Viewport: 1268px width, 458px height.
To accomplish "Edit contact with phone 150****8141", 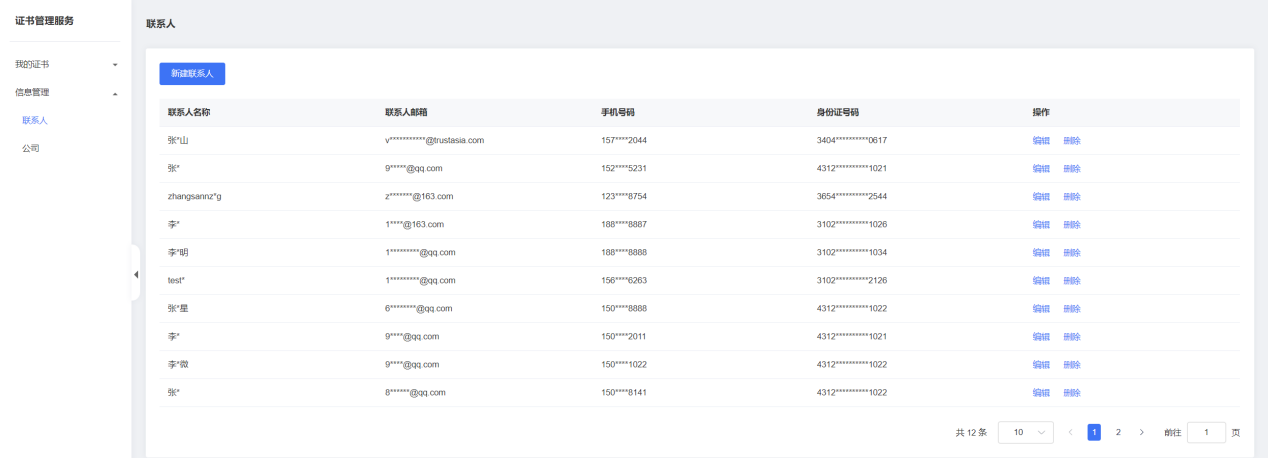I will click(1041, 392).
